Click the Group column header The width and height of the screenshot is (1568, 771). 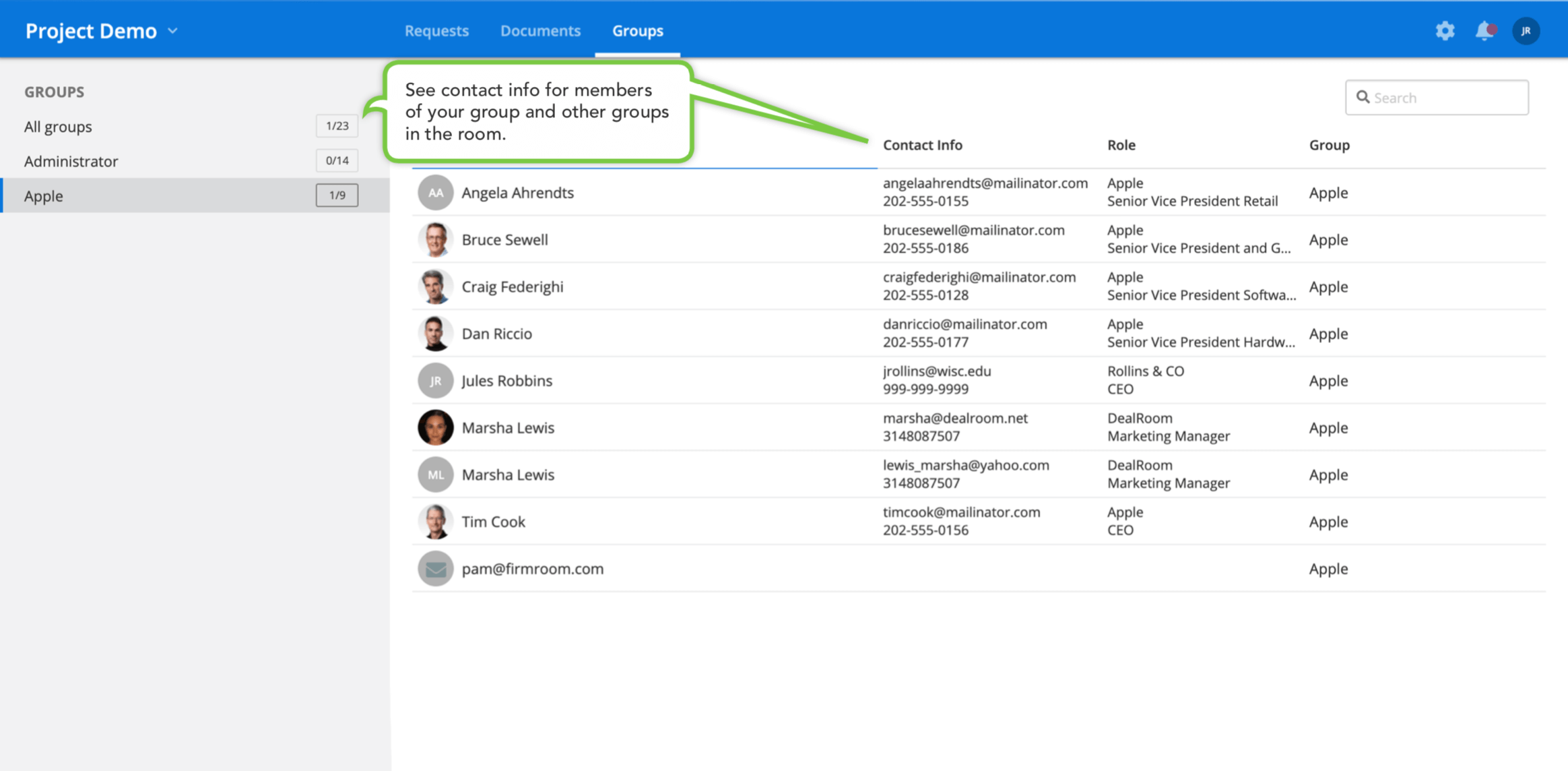click(1329, 145)
